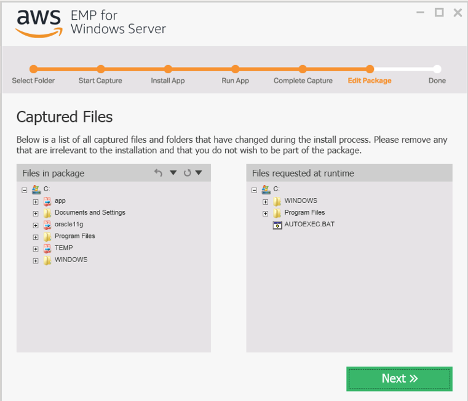Click the Next button

[399, 379]
